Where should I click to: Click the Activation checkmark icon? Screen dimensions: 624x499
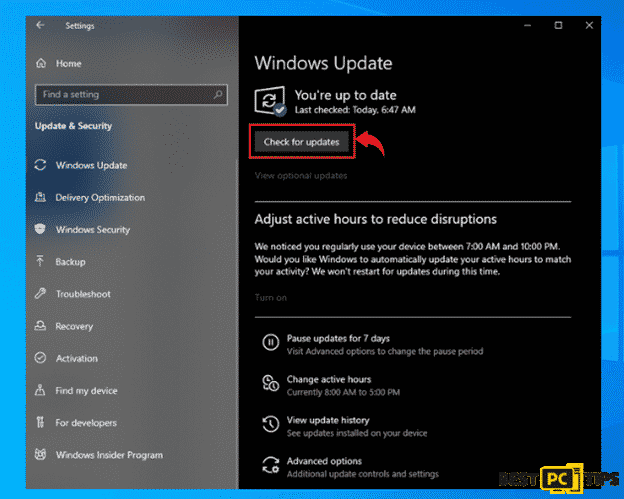click(40, 358)
